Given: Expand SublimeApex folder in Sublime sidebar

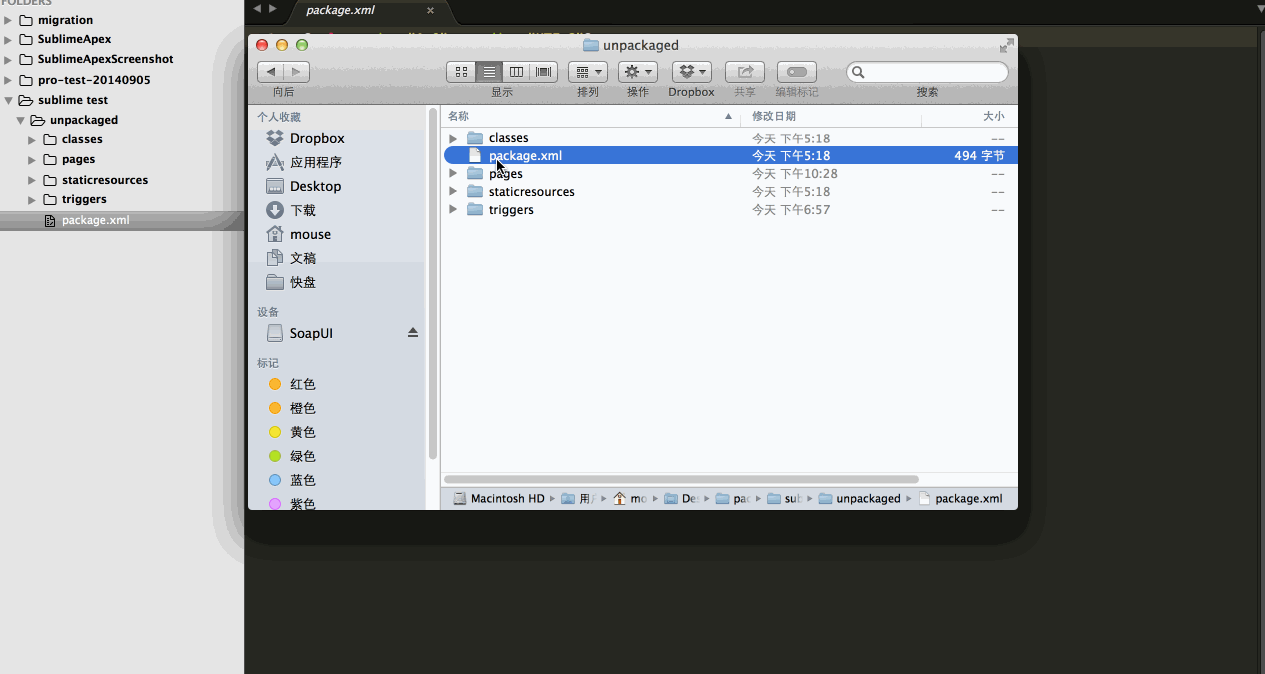Looking at the screenshot, I should pyautogui.click(x=8, y=40).
